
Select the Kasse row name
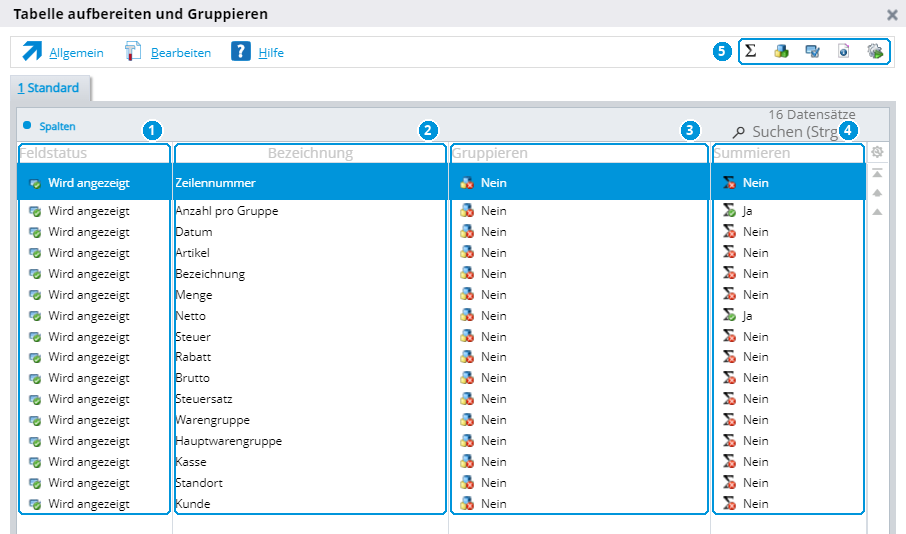pos(191,462)
